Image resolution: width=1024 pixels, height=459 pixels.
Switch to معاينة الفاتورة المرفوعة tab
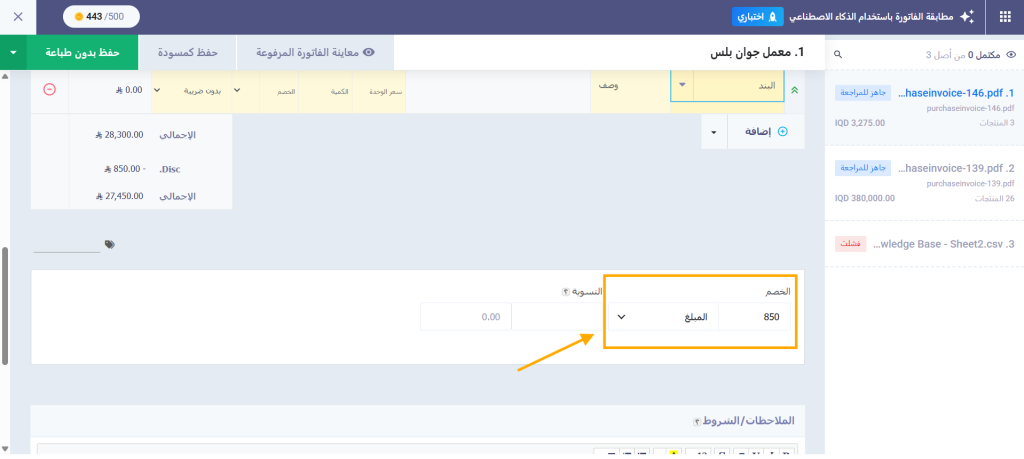pos(314,52)
